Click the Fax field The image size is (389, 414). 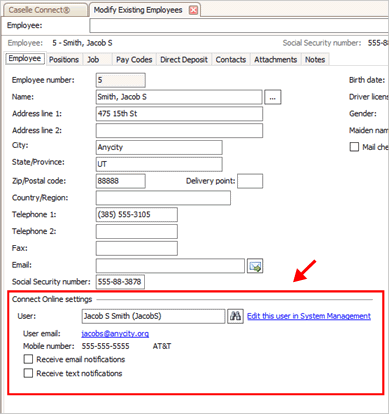click(x=136, y=248)
